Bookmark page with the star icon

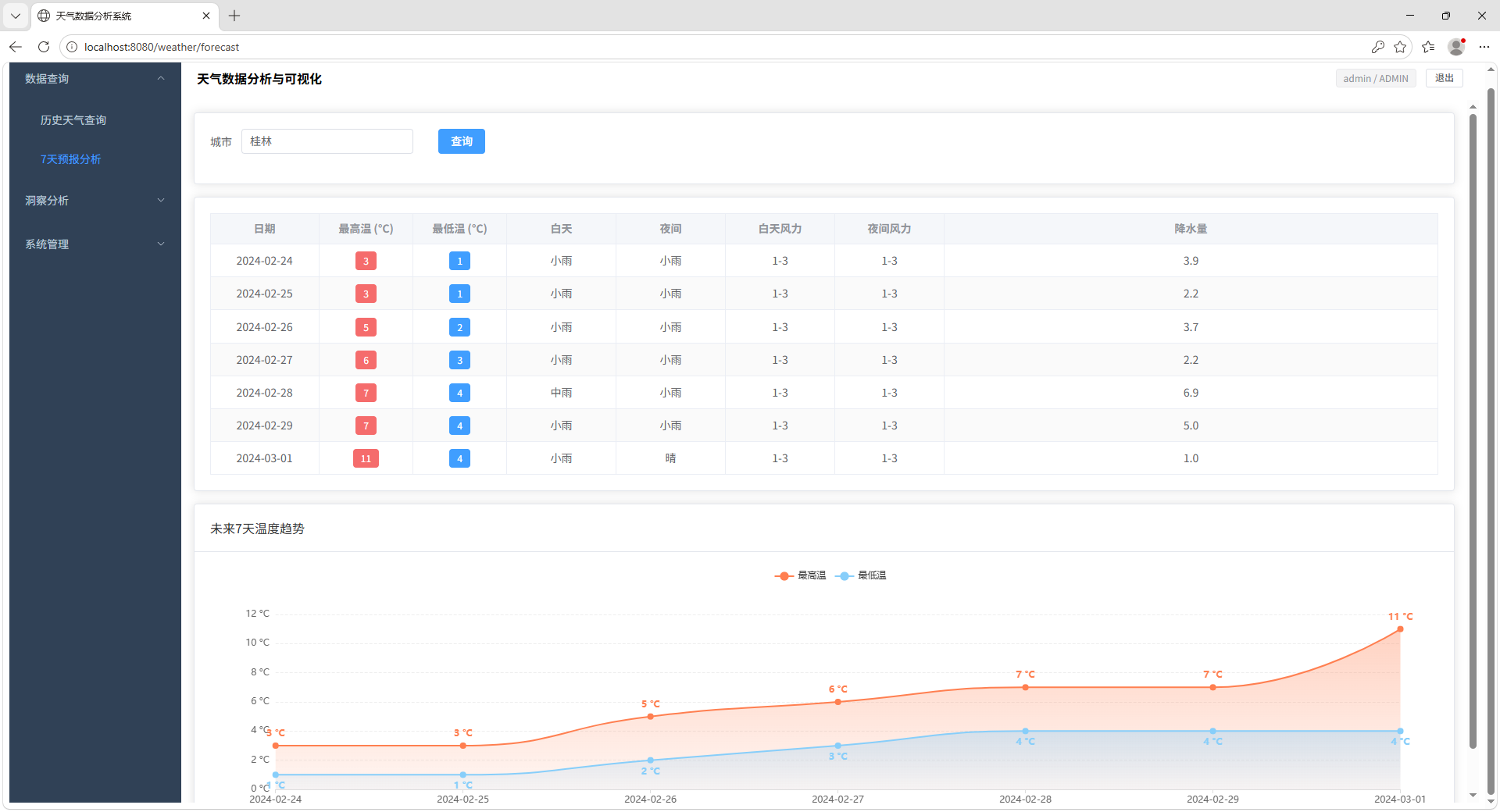coord(1400,47)
